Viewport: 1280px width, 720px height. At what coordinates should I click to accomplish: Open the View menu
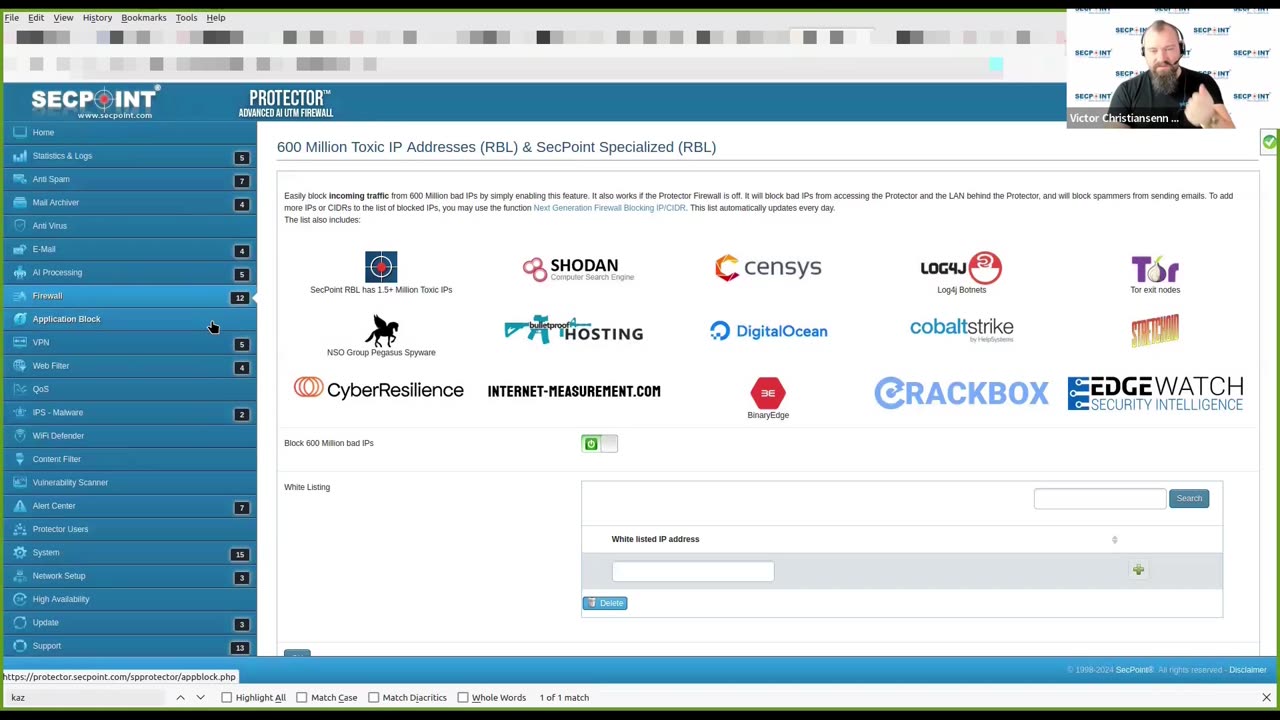pyautogui.click(x=63, y=17)
